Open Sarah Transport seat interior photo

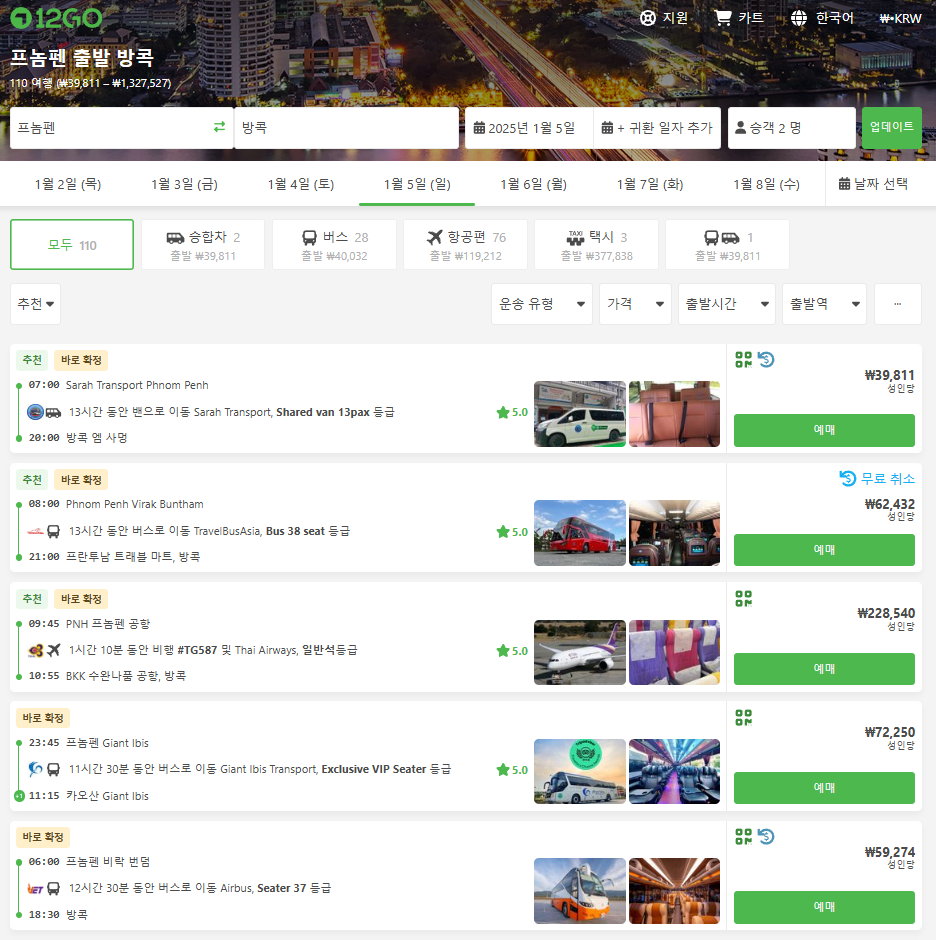[675, 414]
